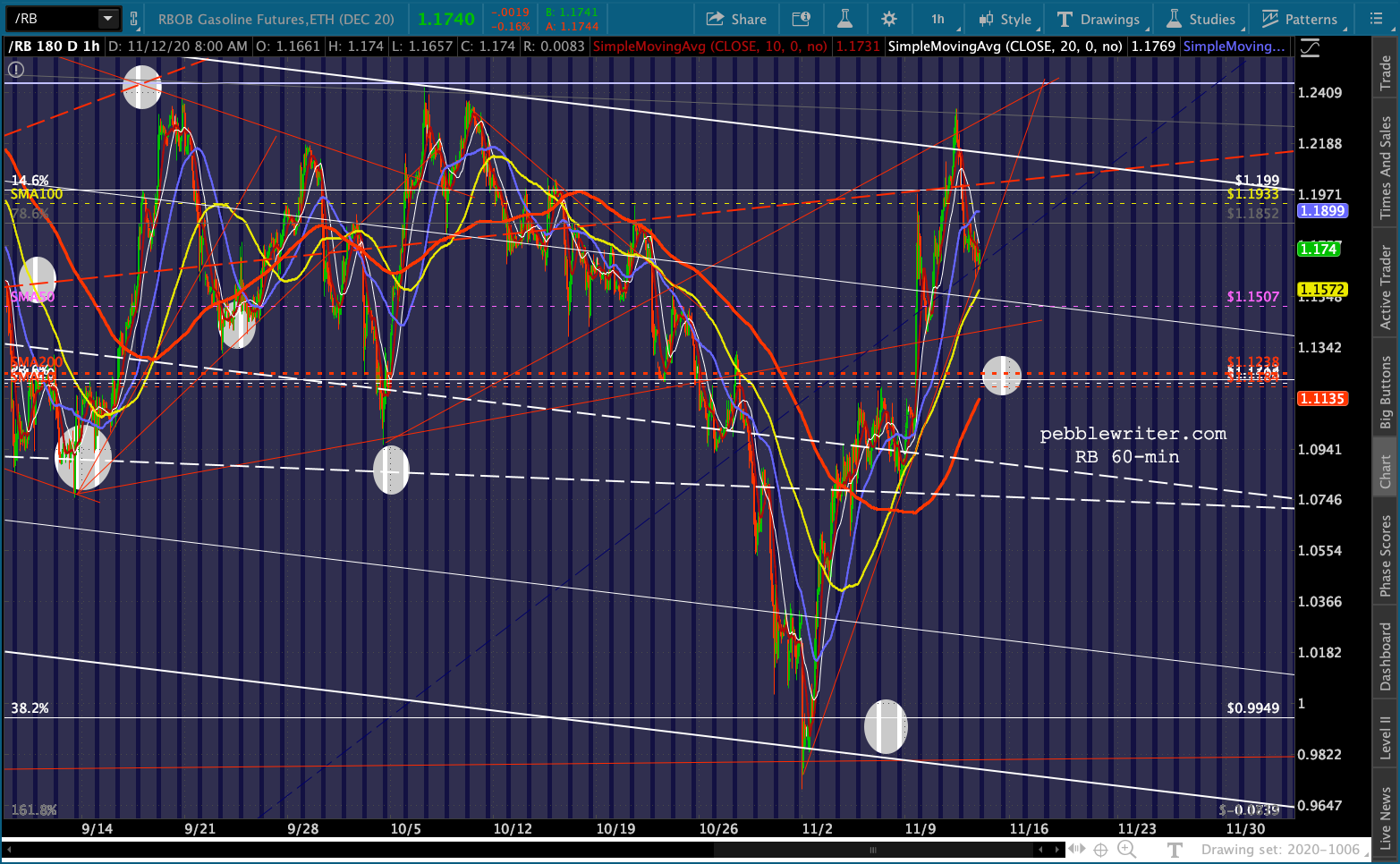The width and height of the screenshot is (1400, 864).
Task: Click the flask/lab beaker icon
Action: tap(844, 19)
